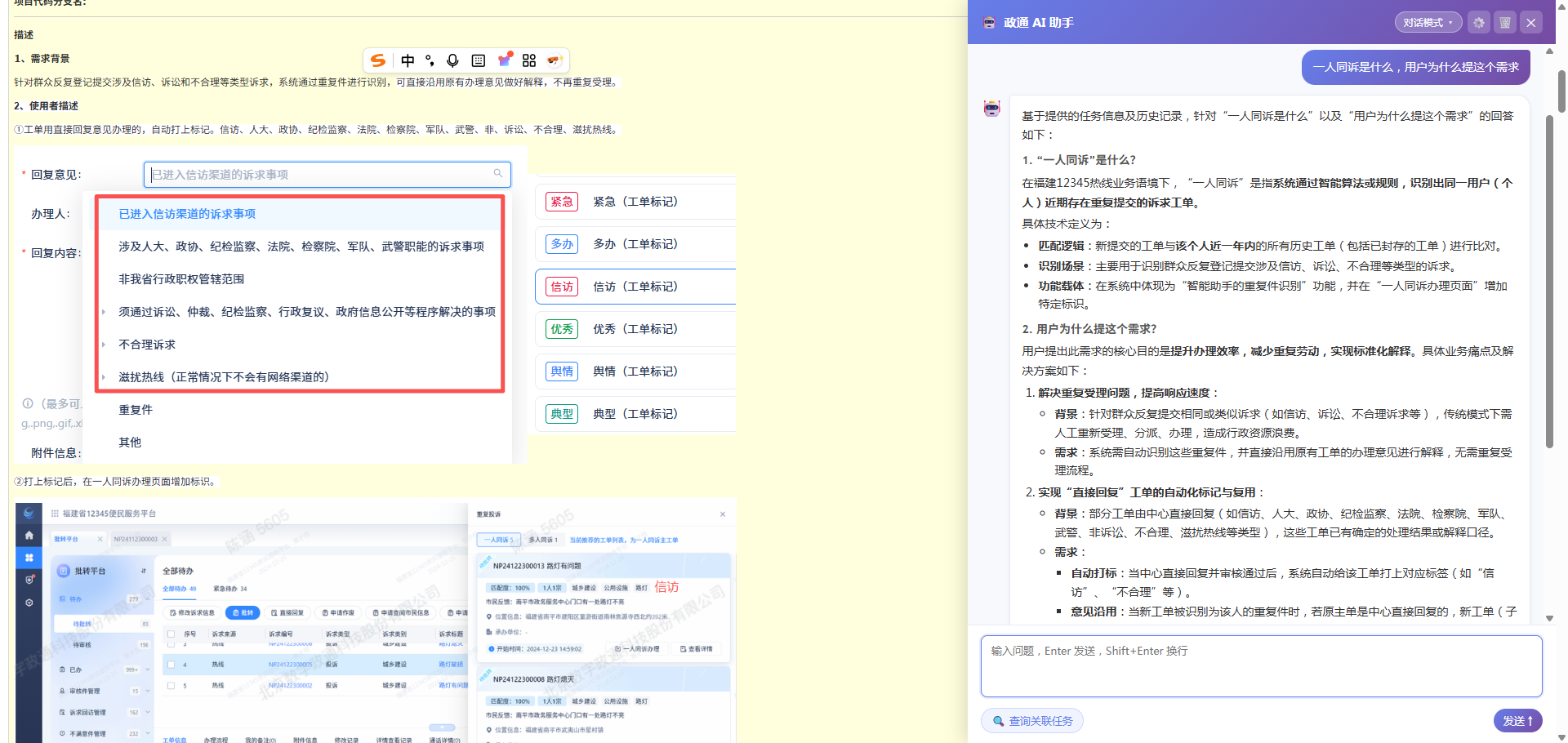This screenshot has height=743, width=1568.
Task: Choose 非我省行政职权管辖范围 option
Action: point(299,279)
